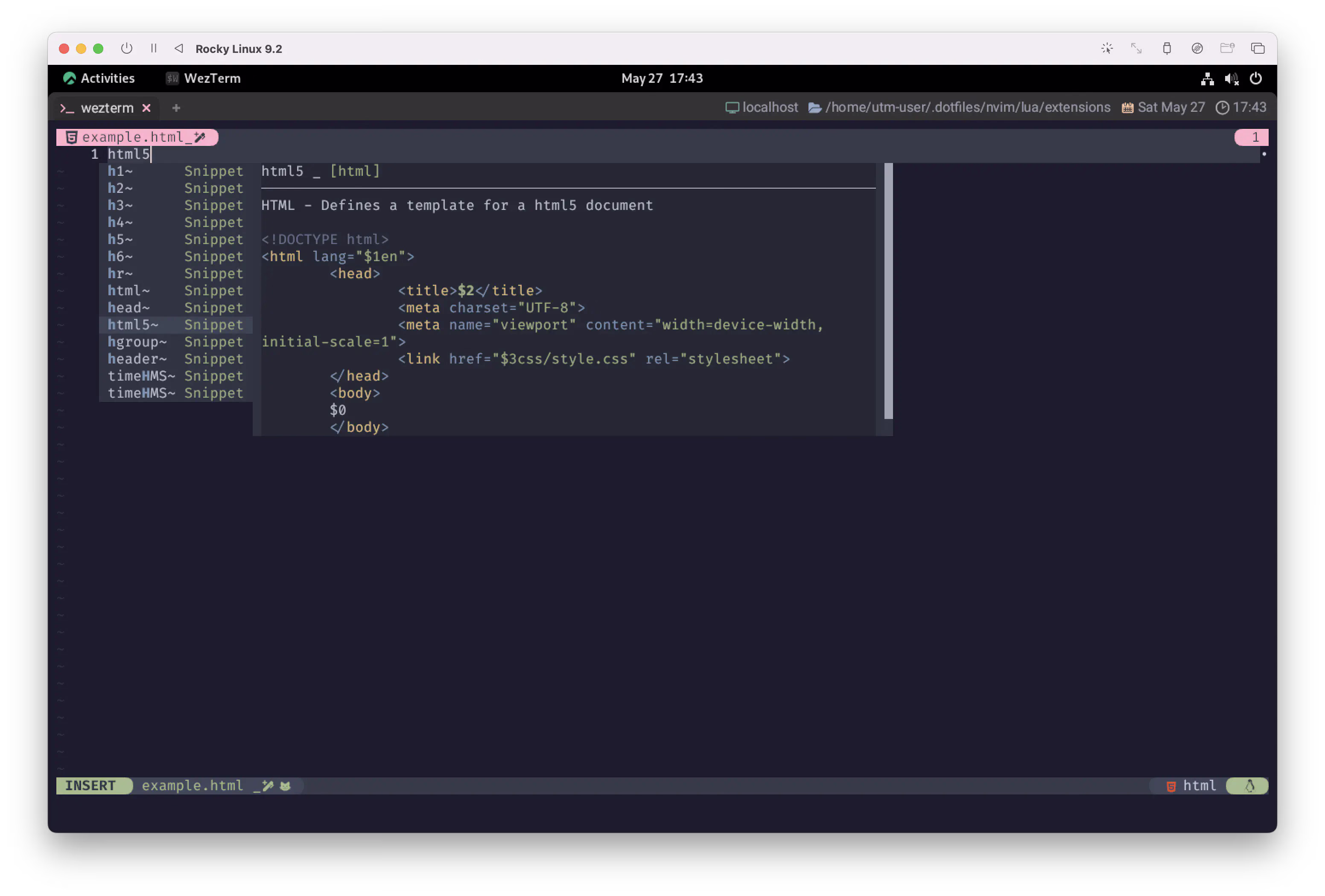This screenshot has height=896, width=1325.
Task: Choose the h6~ snippet completion
Action: click(x=175, y=256)
